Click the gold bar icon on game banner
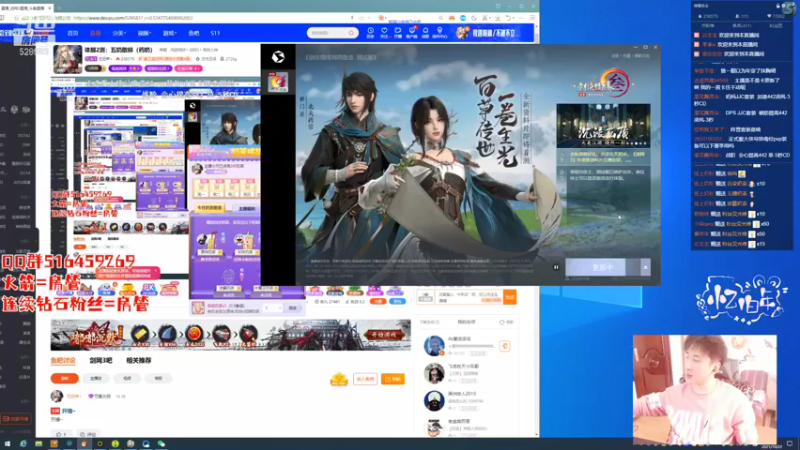The width and height of the screenshot is (800, 450). click(x=140, y=335)
